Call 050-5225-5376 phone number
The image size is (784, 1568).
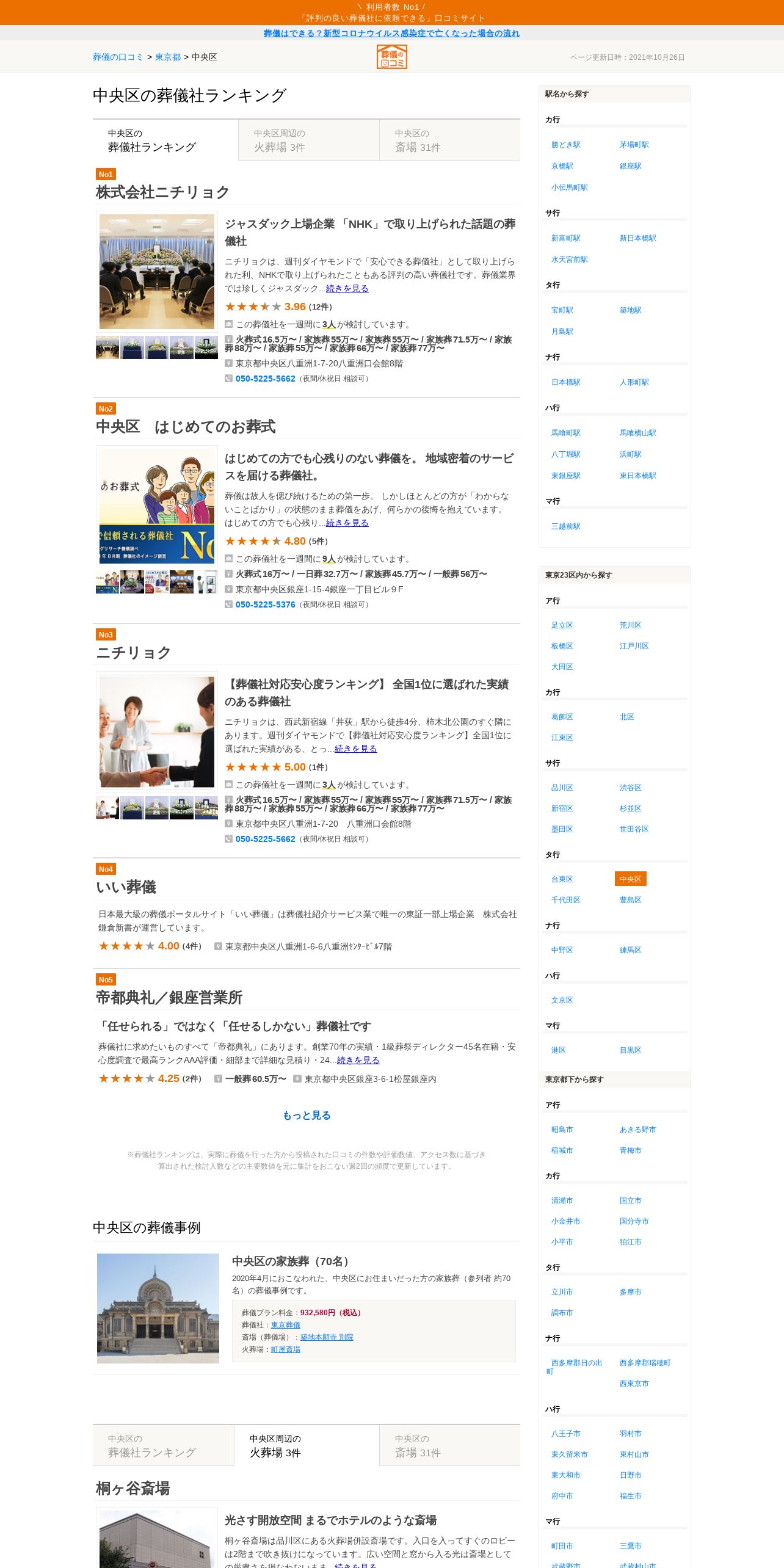pyautogui.click(x=265, y=604)
